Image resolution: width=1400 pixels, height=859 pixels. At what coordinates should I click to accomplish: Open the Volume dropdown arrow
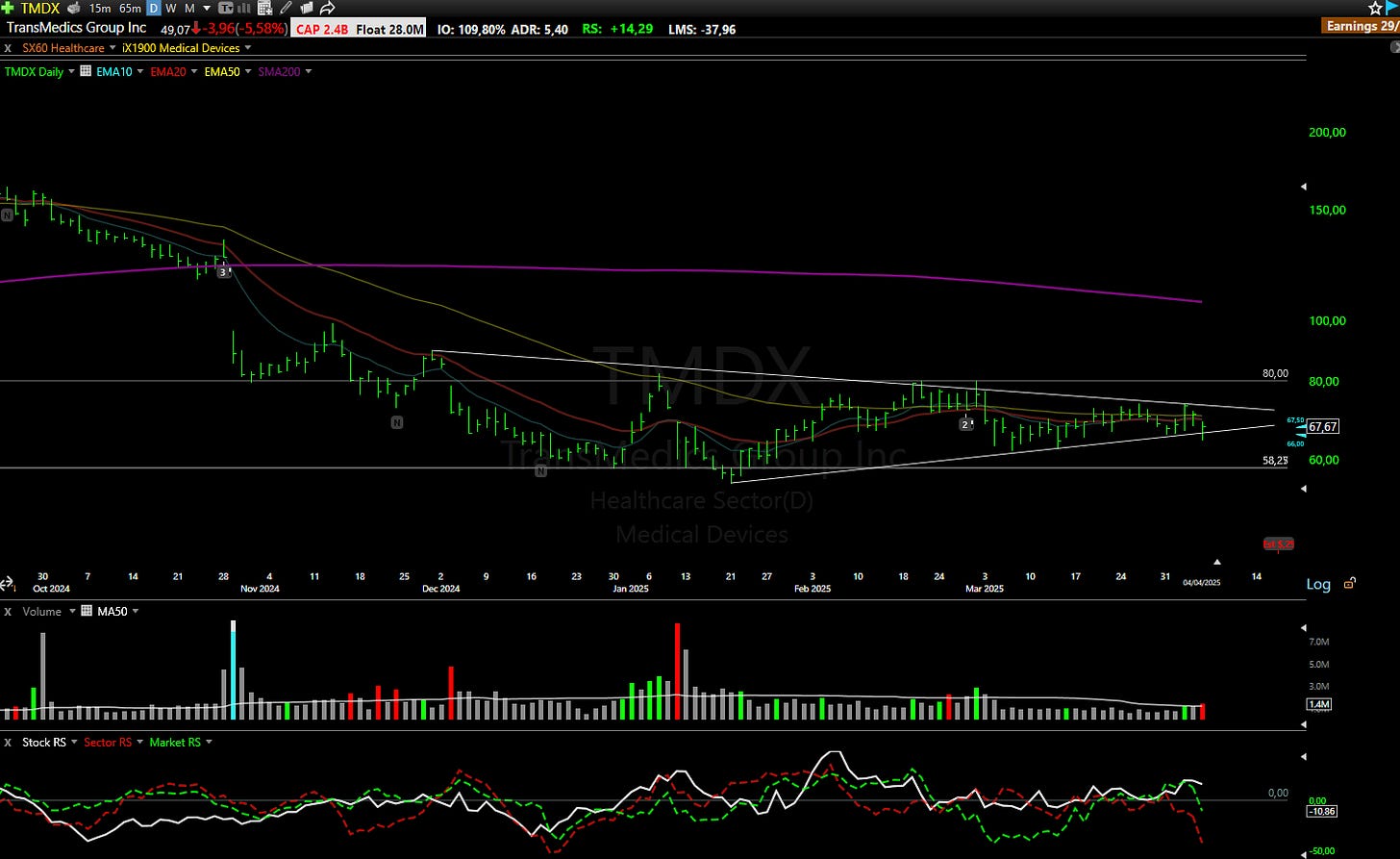click(72, 612)
